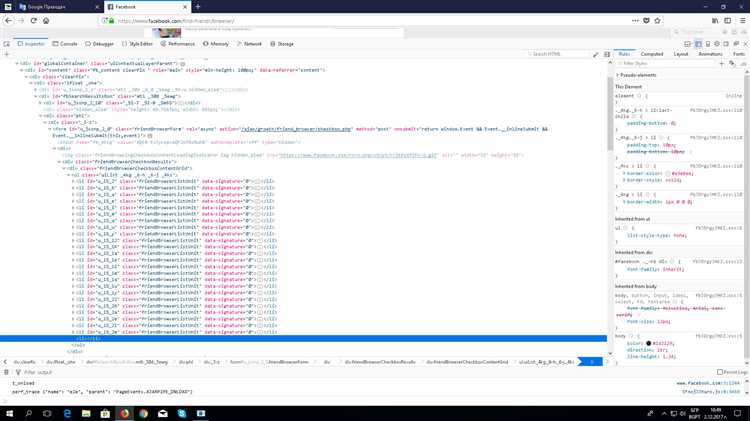This screenshot has height=421, width=750.
Task: Expand the li u_15_2 list item node
Action: (73, 181)
